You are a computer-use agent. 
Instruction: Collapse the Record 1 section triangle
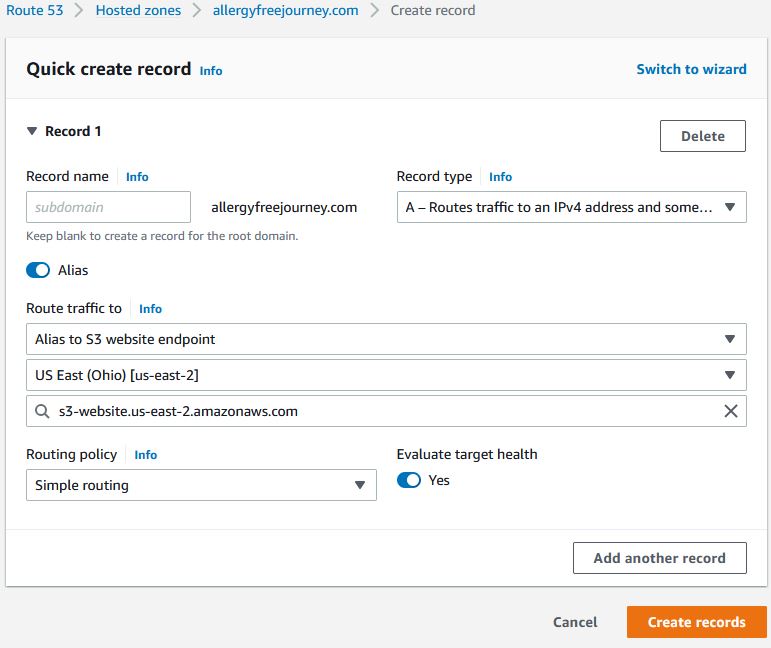(x=32, y=131)
